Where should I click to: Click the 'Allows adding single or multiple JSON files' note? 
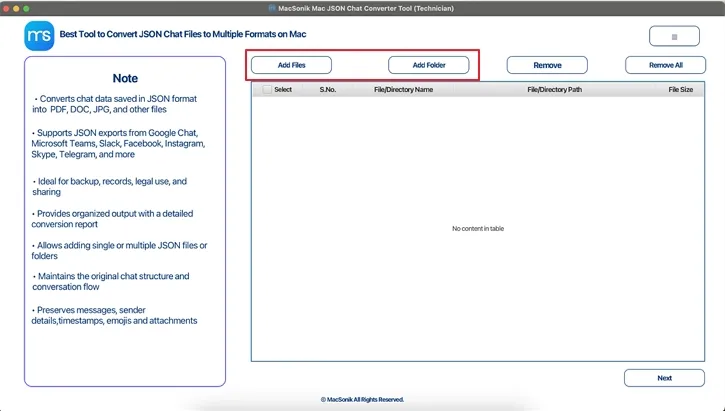click(119, 251)
